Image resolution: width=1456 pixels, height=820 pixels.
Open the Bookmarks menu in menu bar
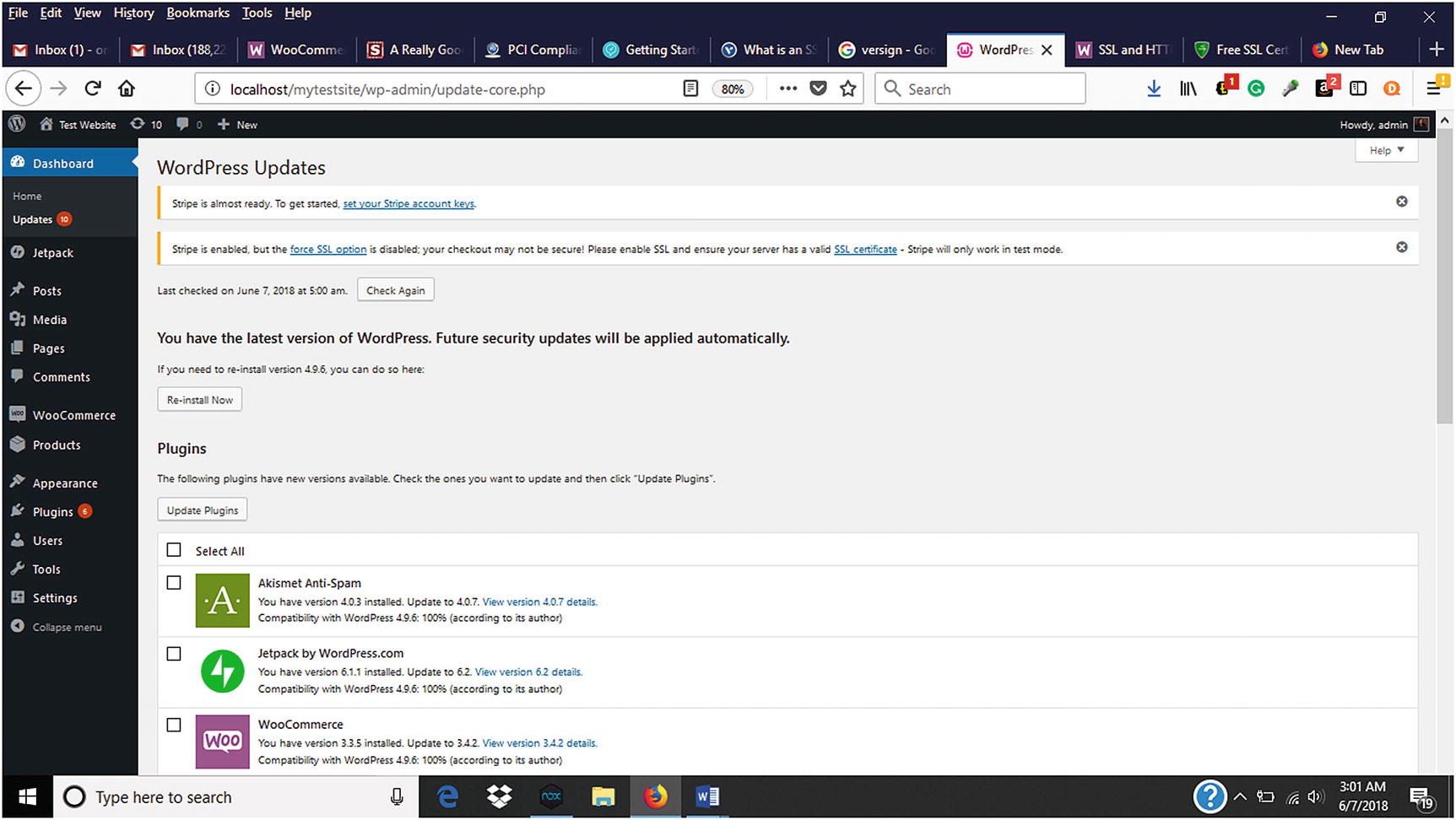(x=198, y=13)
